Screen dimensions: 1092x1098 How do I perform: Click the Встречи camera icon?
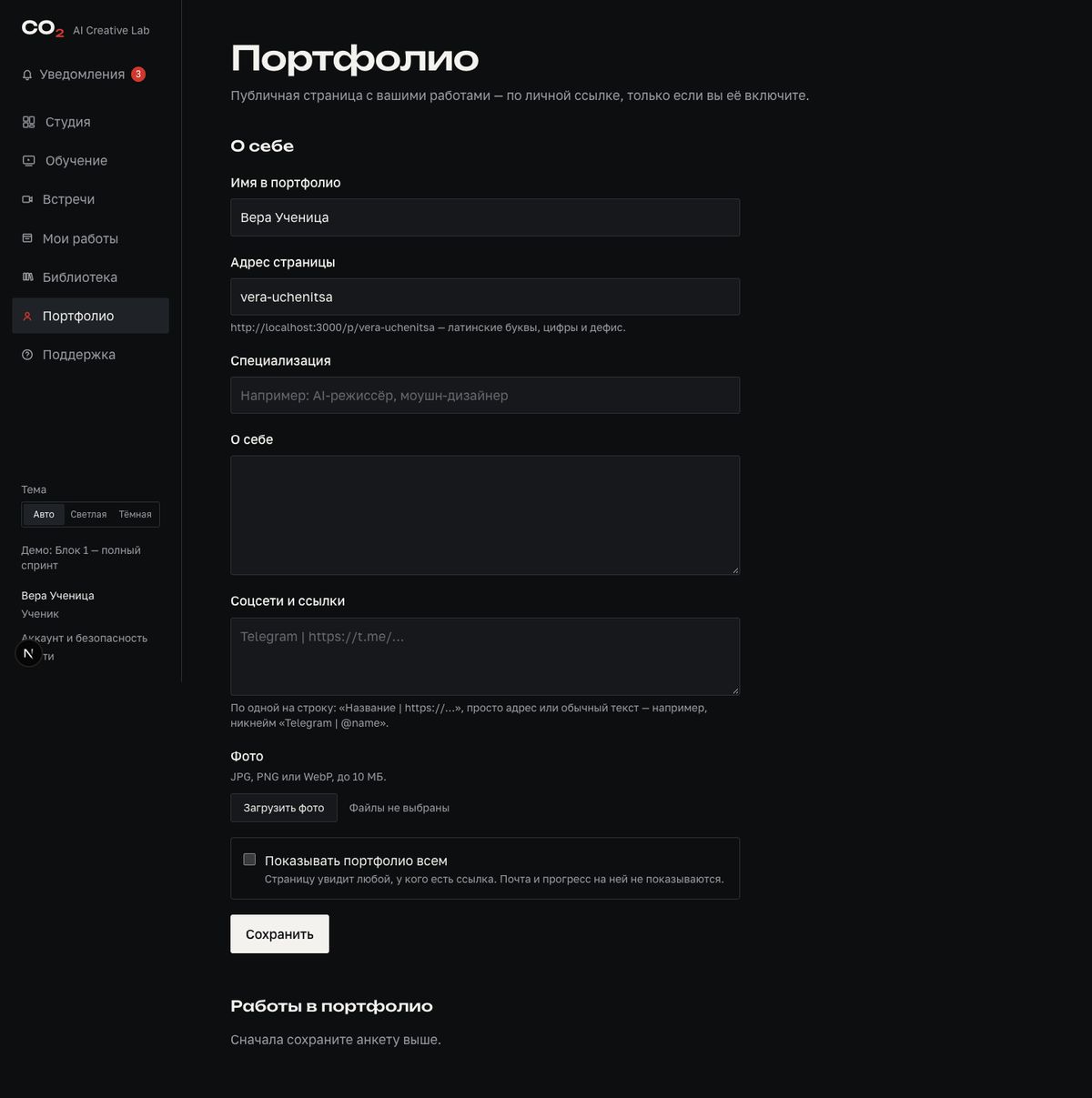[x=27, y=199]
